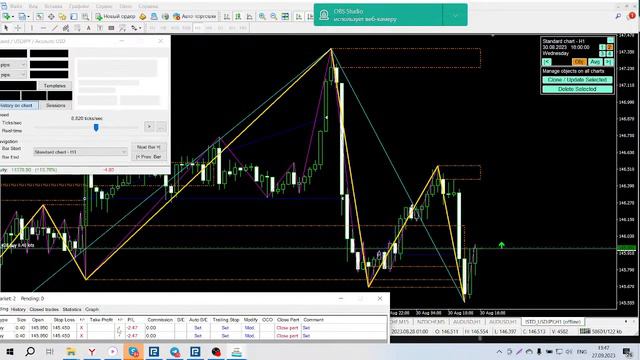Select the Bar Start navigation option
Screen dimensions: 640x360
[x=11, y=149]
